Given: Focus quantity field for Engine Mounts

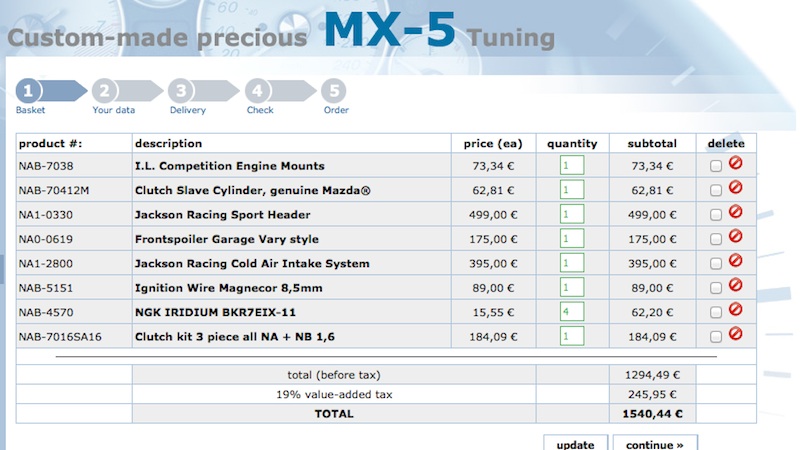Looking at the screenshot, I should [572, 165].
